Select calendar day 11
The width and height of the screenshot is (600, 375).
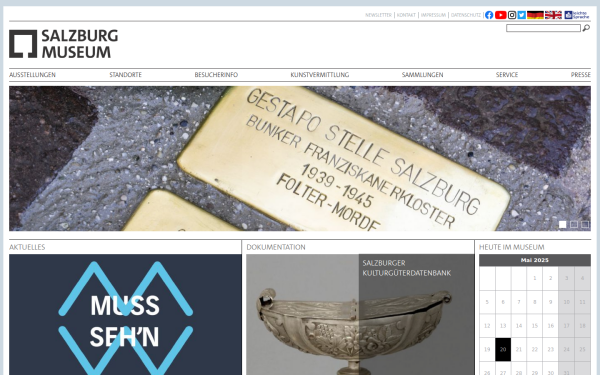pyautogui.click(x=582, y=302)
